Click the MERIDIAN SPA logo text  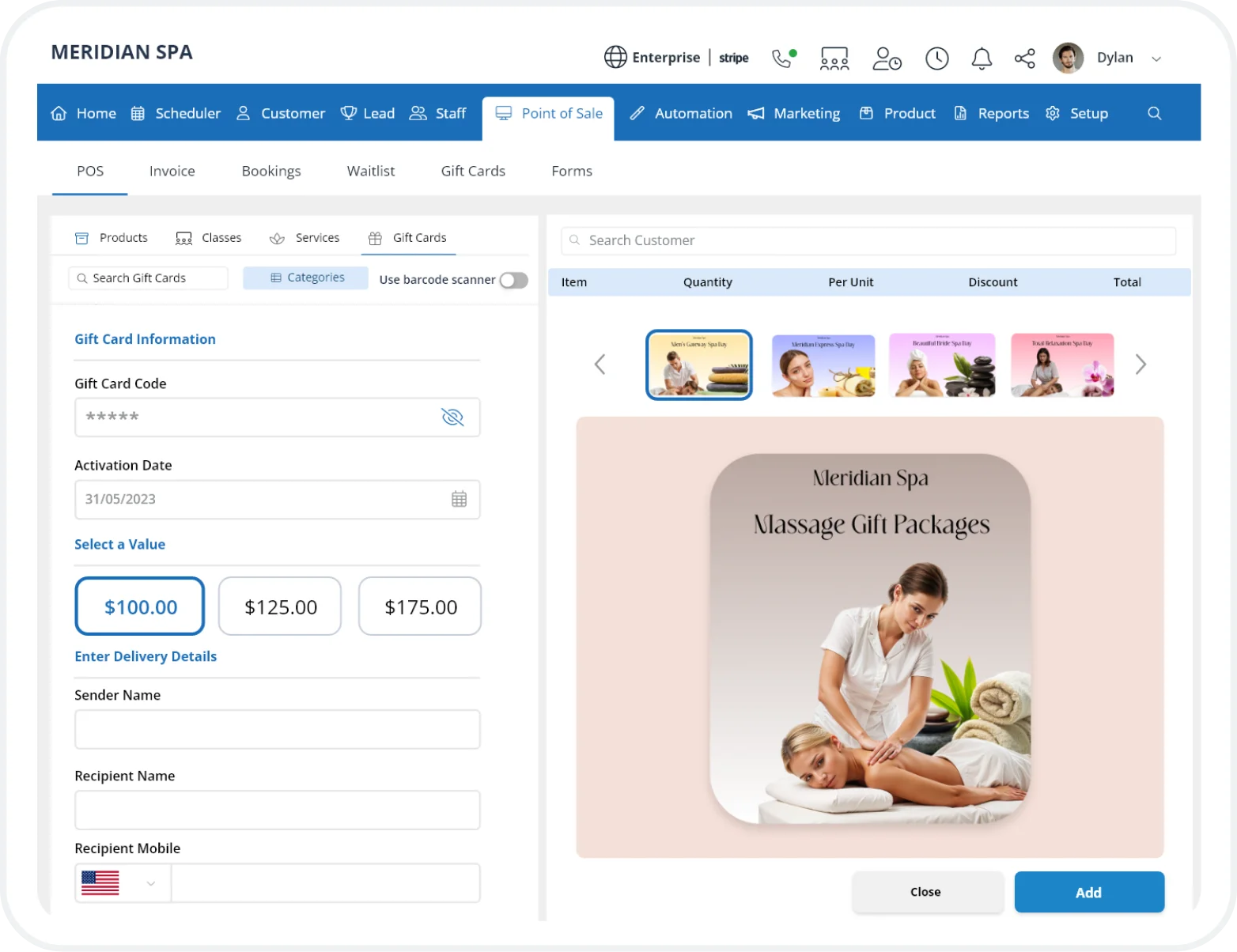(122, 52)
